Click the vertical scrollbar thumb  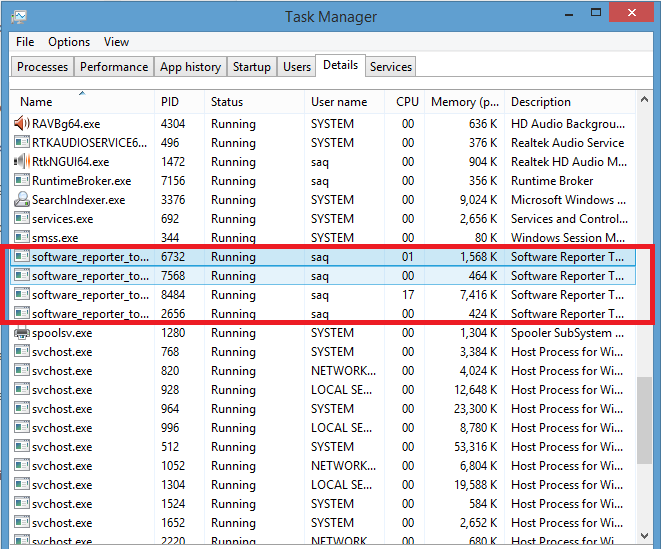click(x=647, y=420)
